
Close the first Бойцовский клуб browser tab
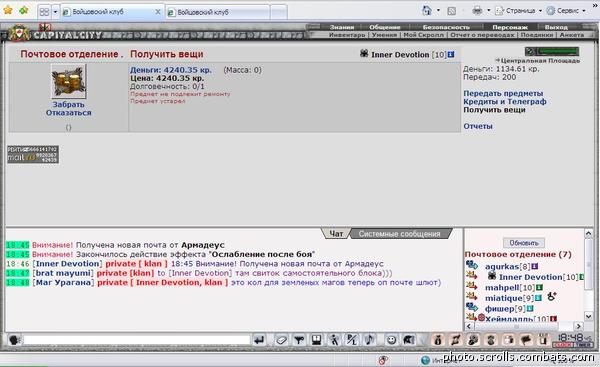tap(158, 12)
